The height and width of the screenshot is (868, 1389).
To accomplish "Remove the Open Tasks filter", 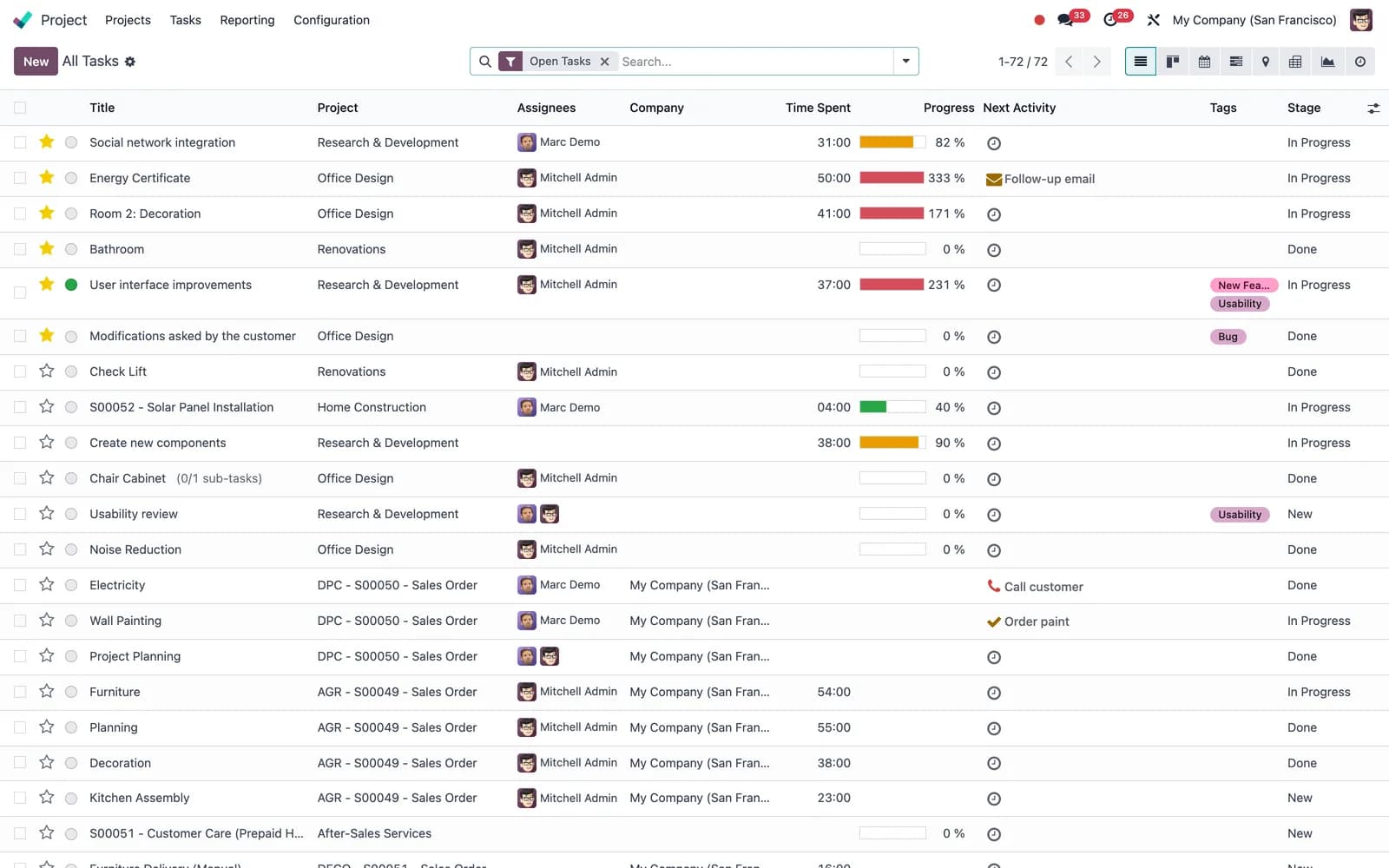I will [605, 62].
